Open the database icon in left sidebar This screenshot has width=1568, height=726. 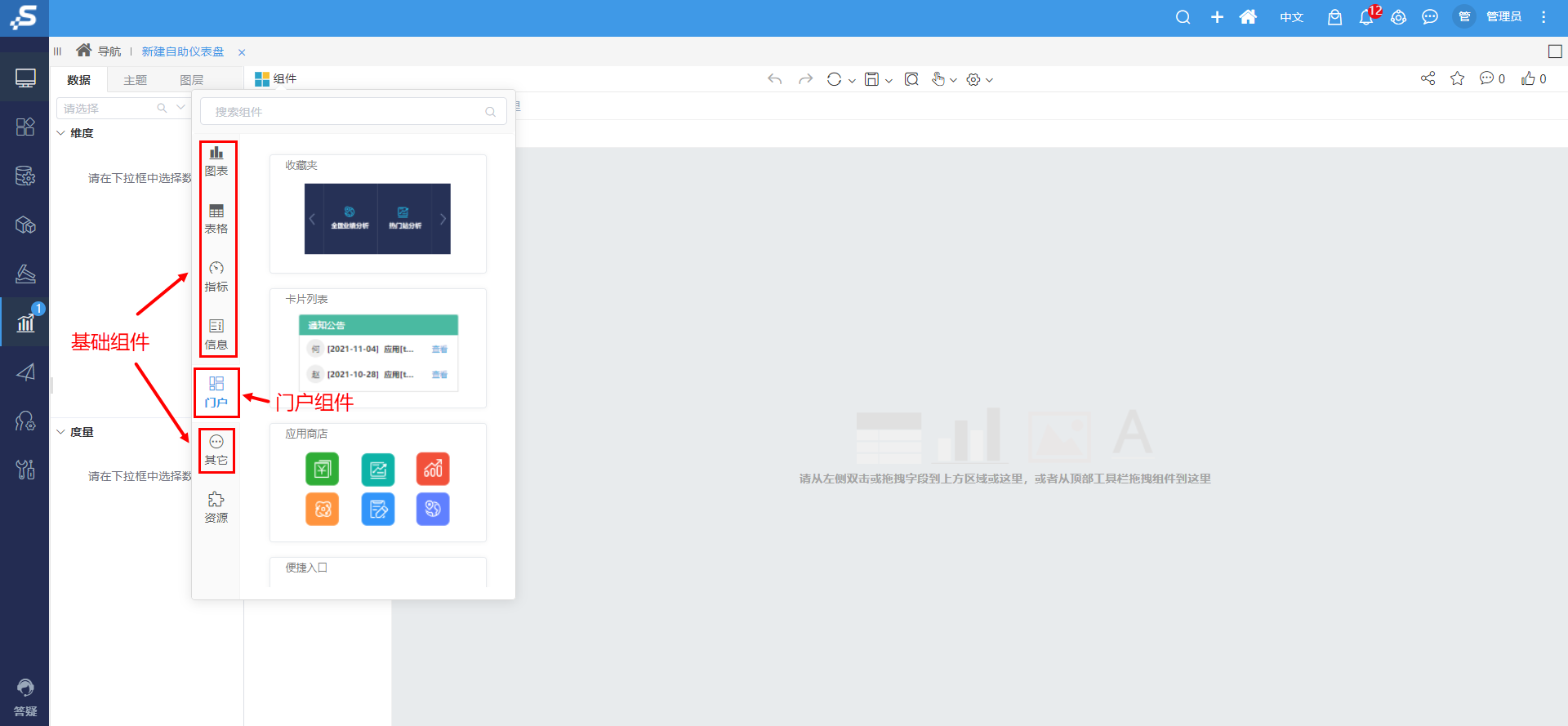coord(25,176)
